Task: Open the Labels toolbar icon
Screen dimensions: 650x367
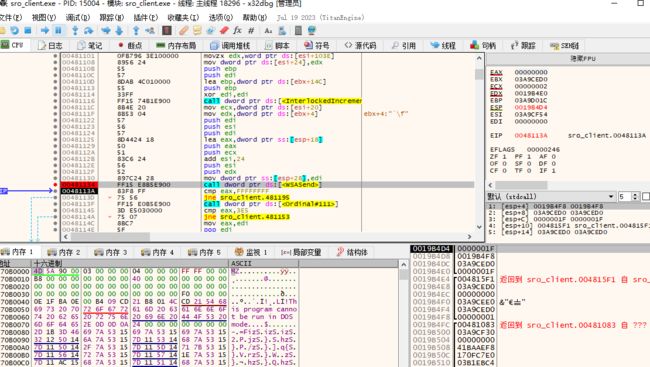Action: click(x=211, y=30)
